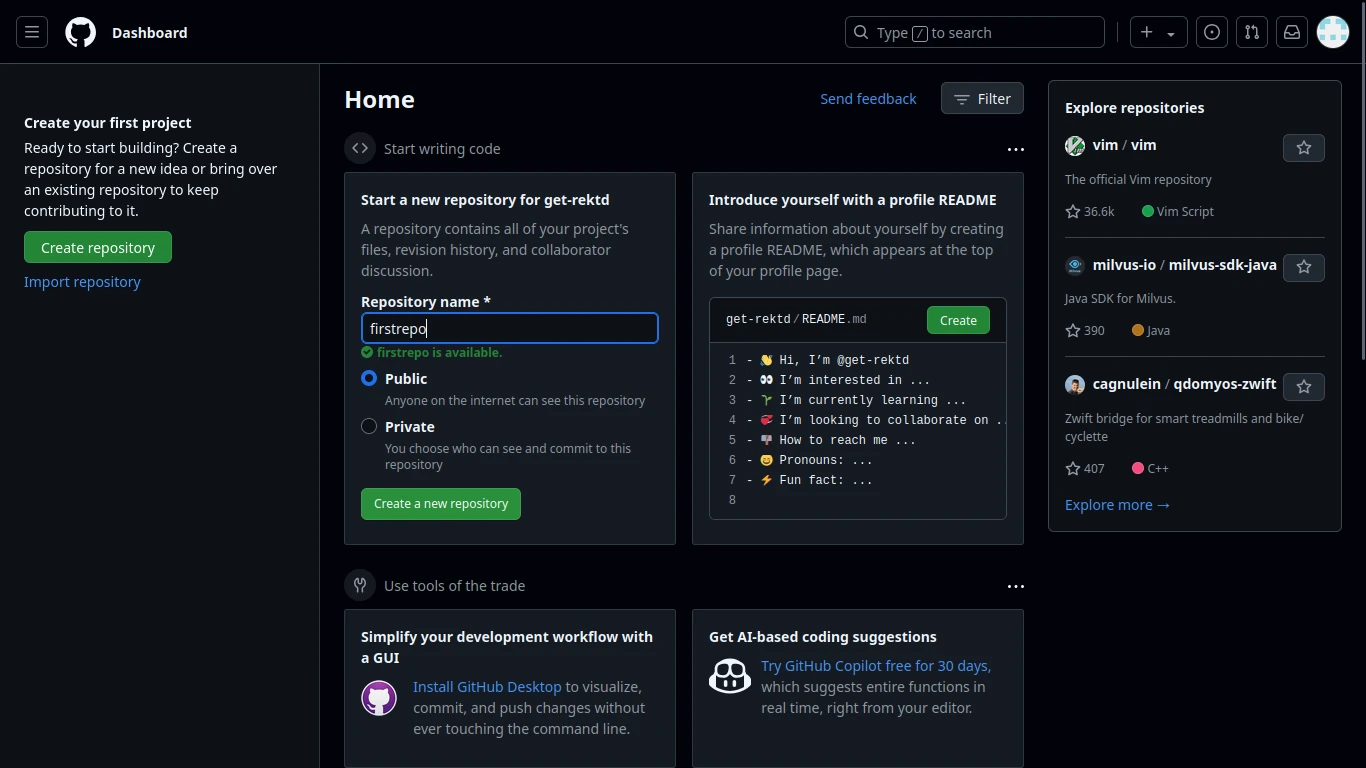Viewport: 1366px width, 768px height.
Task: Click the Copilot icon near AI suggestions
Action: point(730,676)
